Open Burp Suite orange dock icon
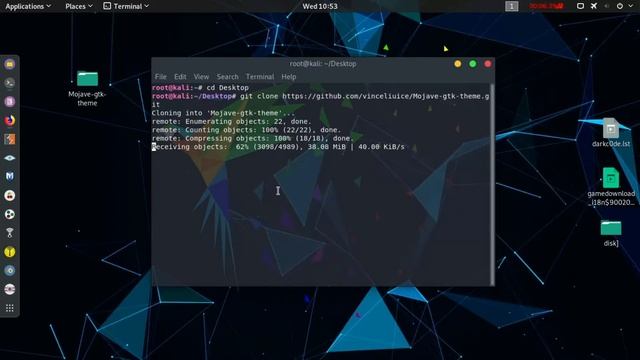Image resolution: width=640 pixels, height=360 pixels. (10, 139)
